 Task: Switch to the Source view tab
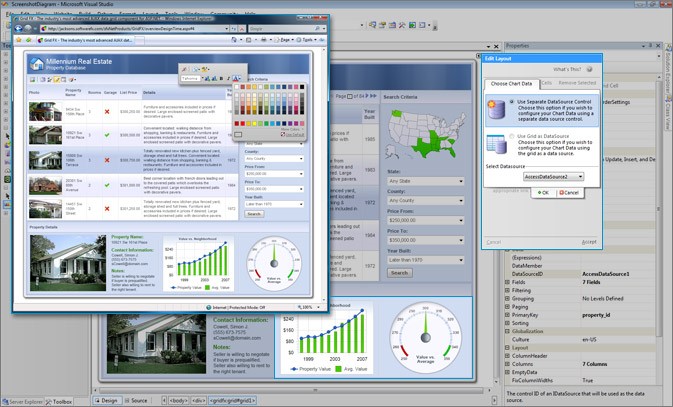pyautogui.click(x=136, y=400)
